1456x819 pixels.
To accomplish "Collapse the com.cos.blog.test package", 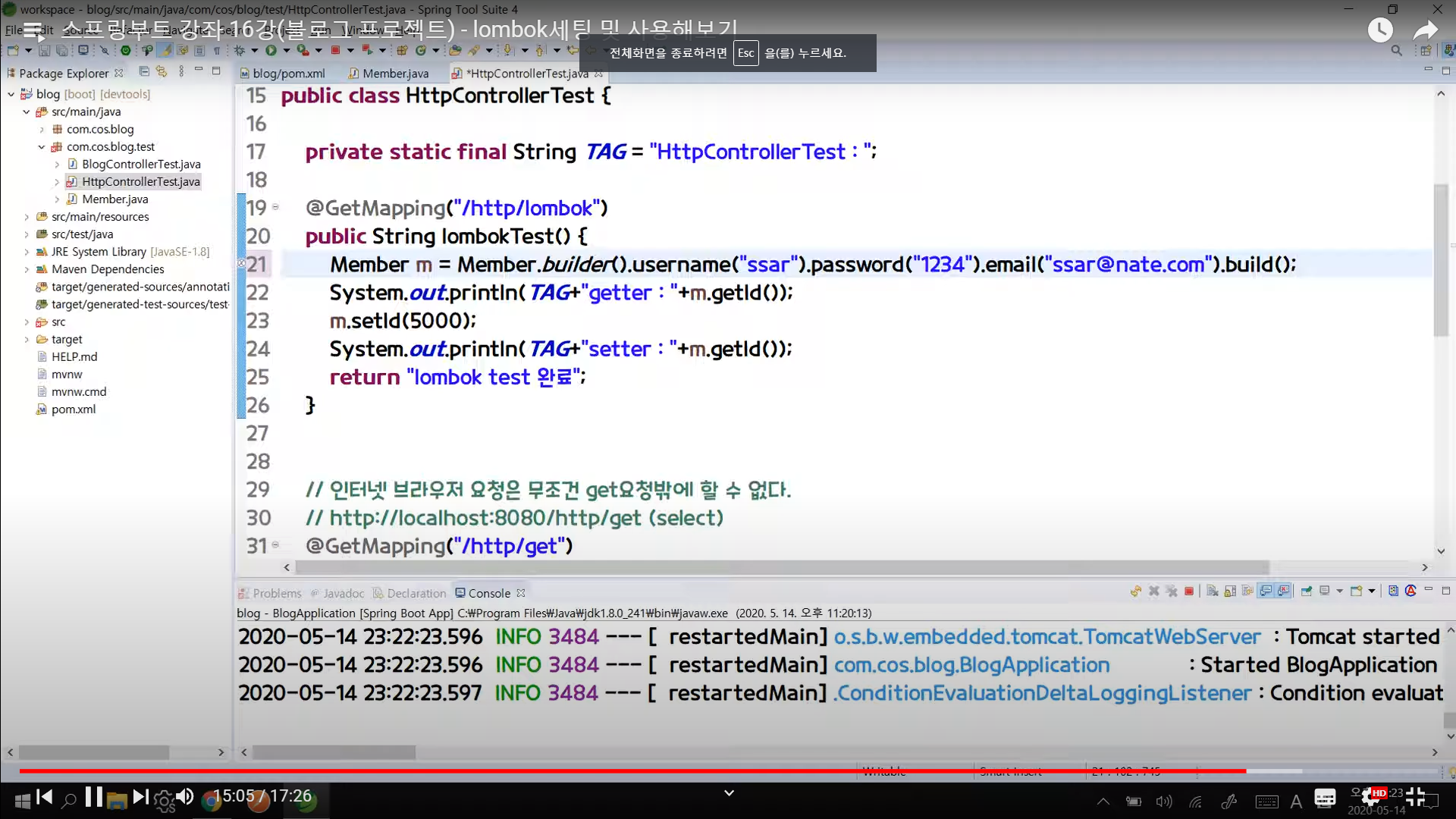I will [x=42, y=147].
